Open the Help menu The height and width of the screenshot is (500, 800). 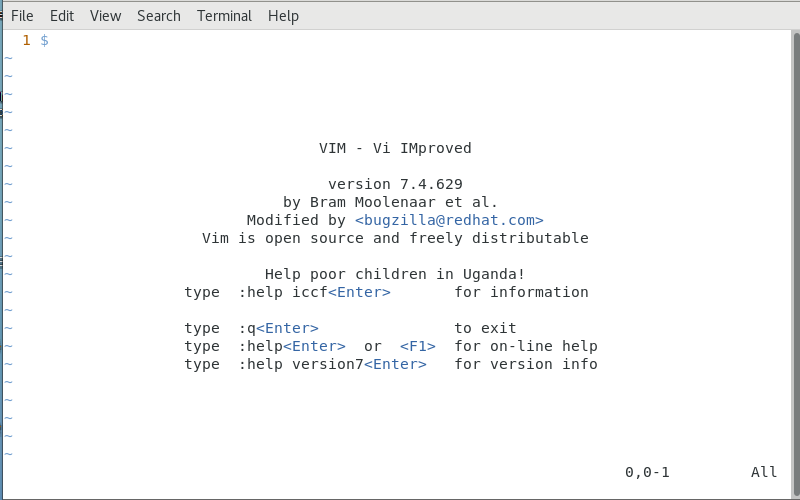coord(283,16)
